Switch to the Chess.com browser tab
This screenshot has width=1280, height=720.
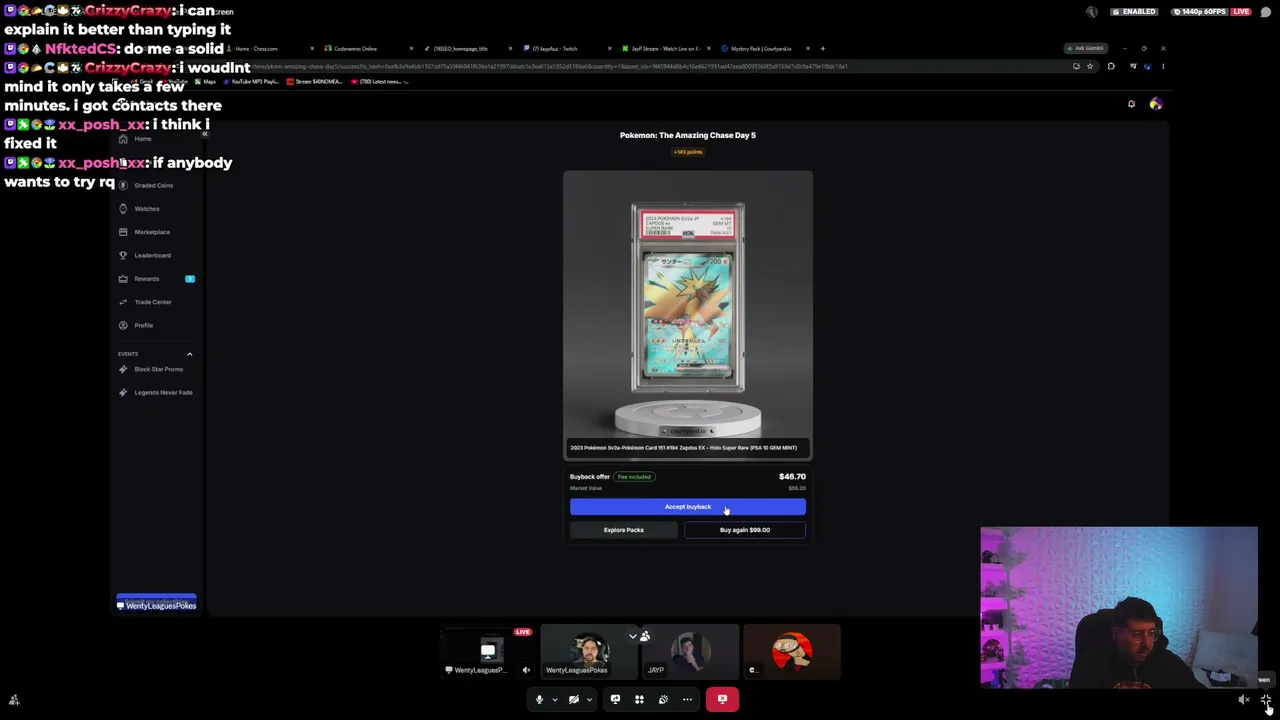(x=271, y=48)
